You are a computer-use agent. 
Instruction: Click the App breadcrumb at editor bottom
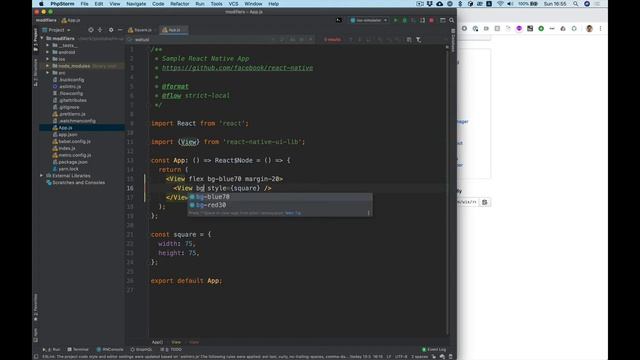157,342
